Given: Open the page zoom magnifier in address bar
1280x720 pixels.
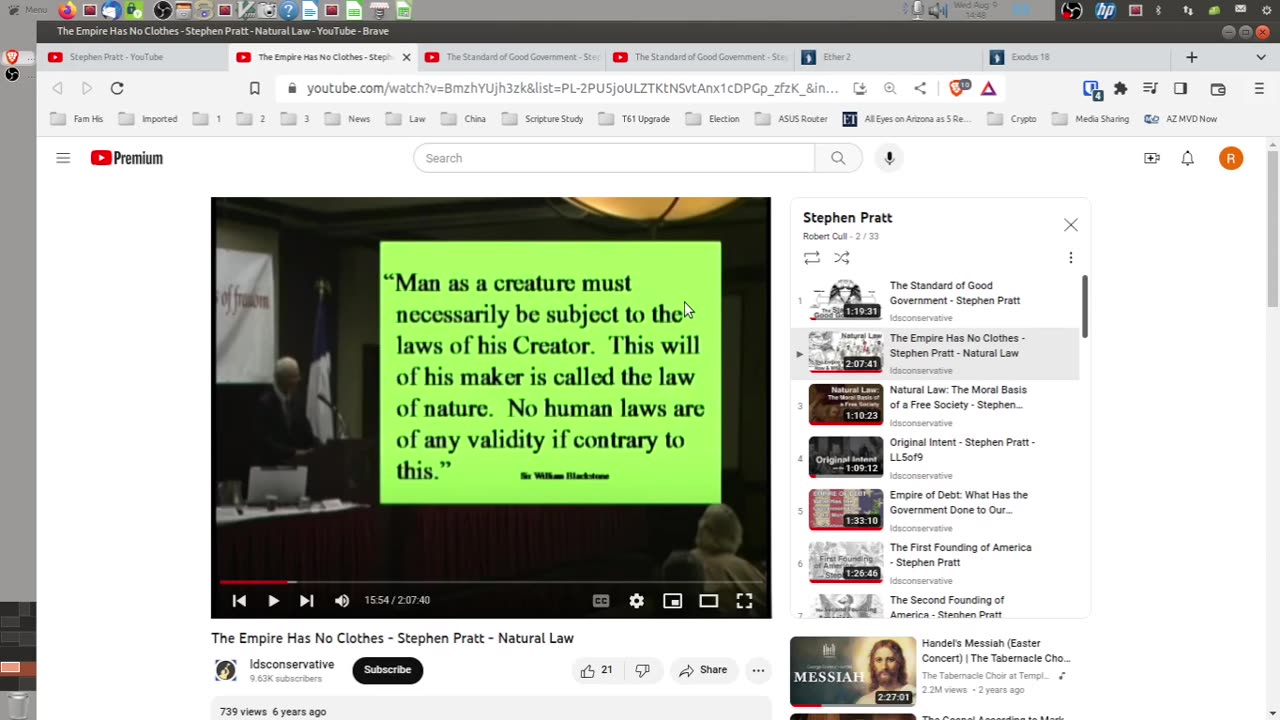Looking at the screenshot, I should 890,88.
